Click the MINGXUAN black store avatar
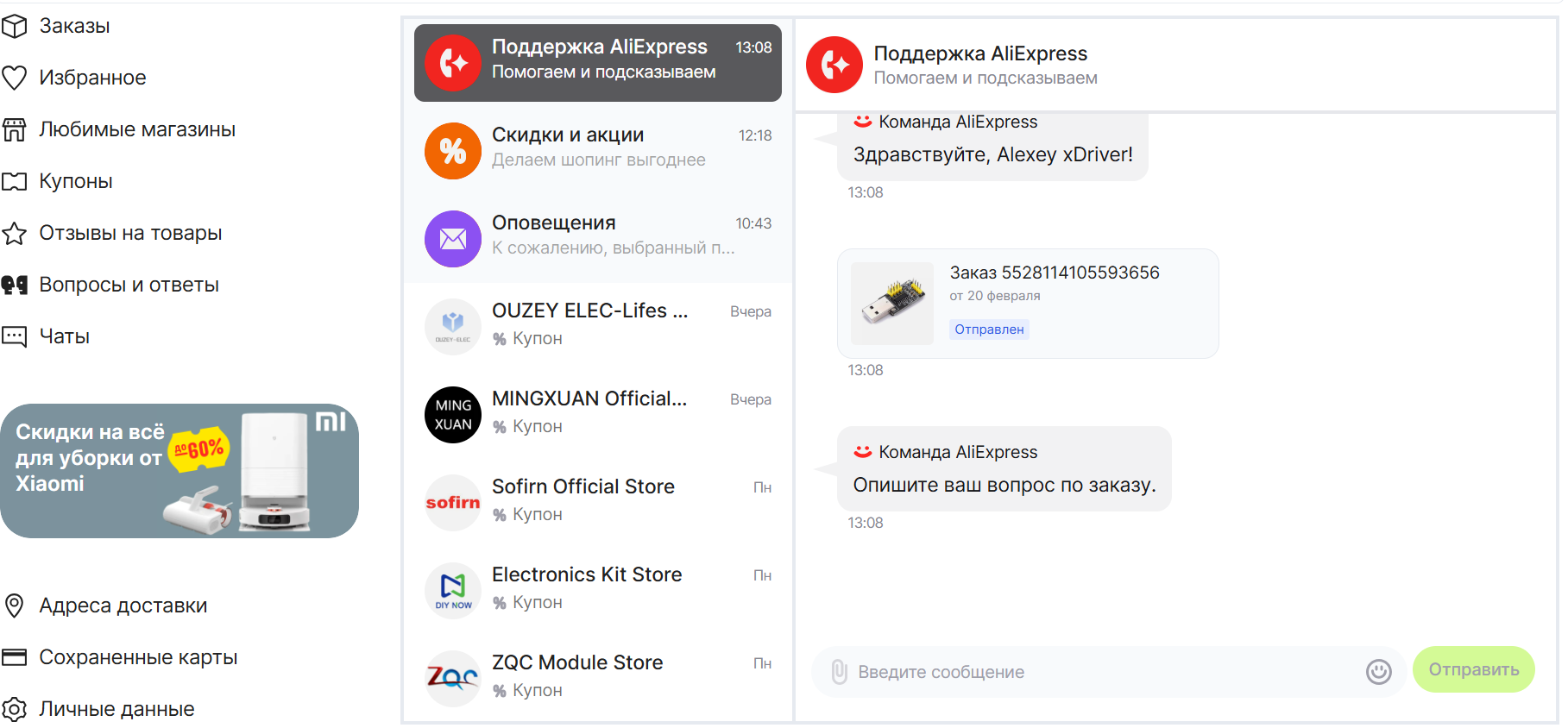 (x=453, y=415)
